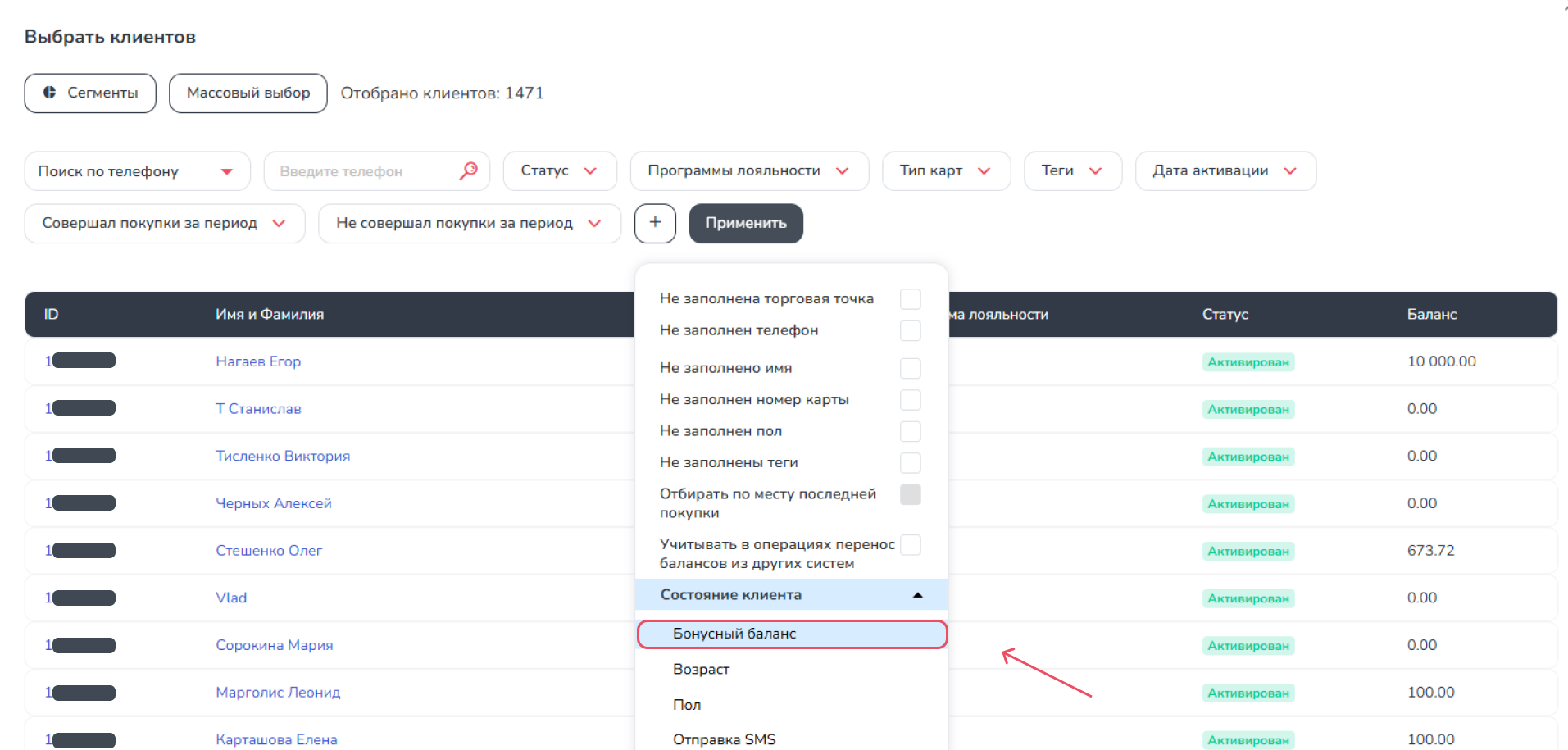Enable Учитывать в операциях перенос балансов checkbox

pos(910,545)
